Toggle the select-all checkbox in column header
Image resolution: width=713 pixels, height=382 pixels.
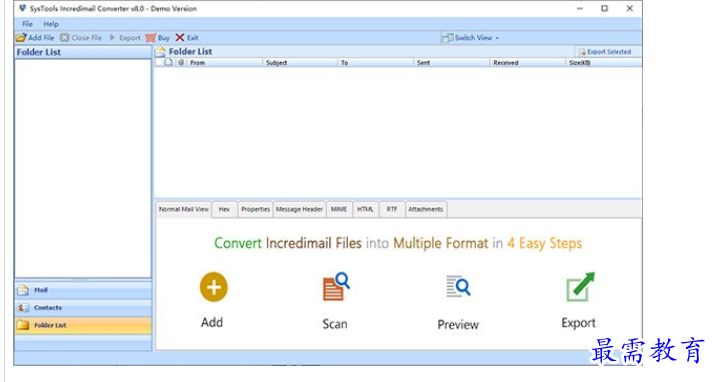coord(159,62)
